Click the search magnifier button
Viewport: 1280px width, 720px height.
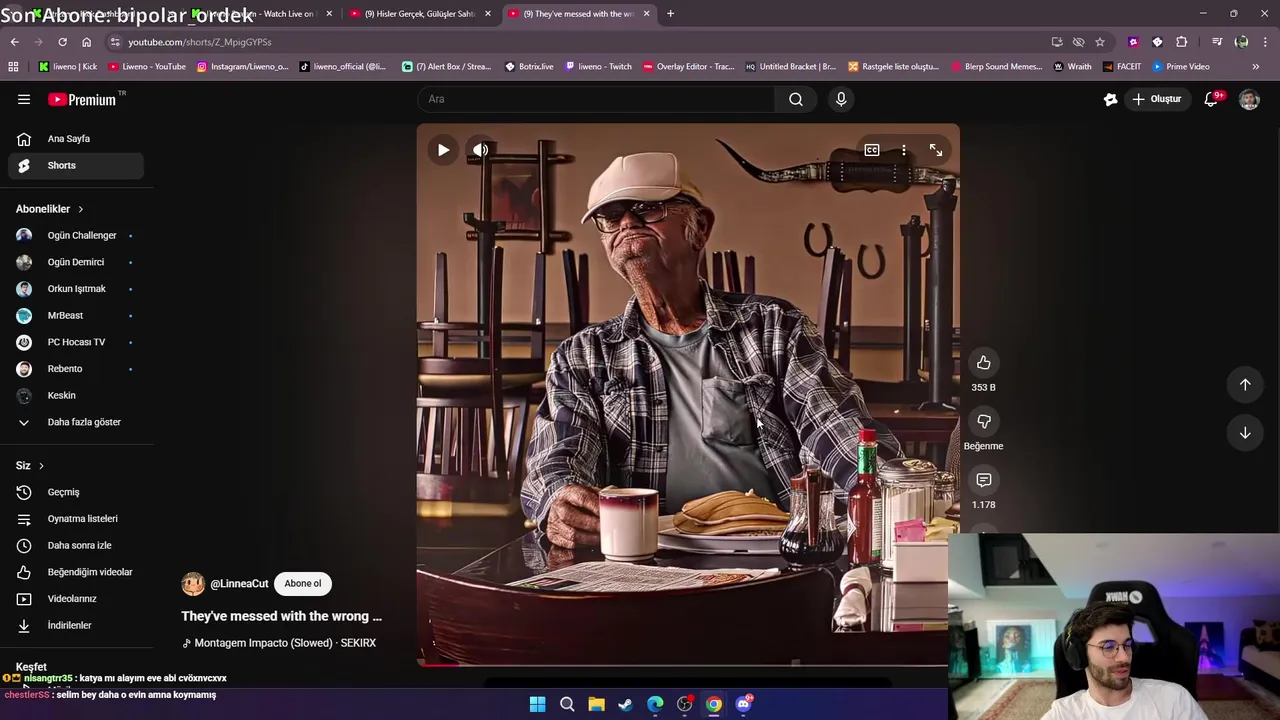796,99
